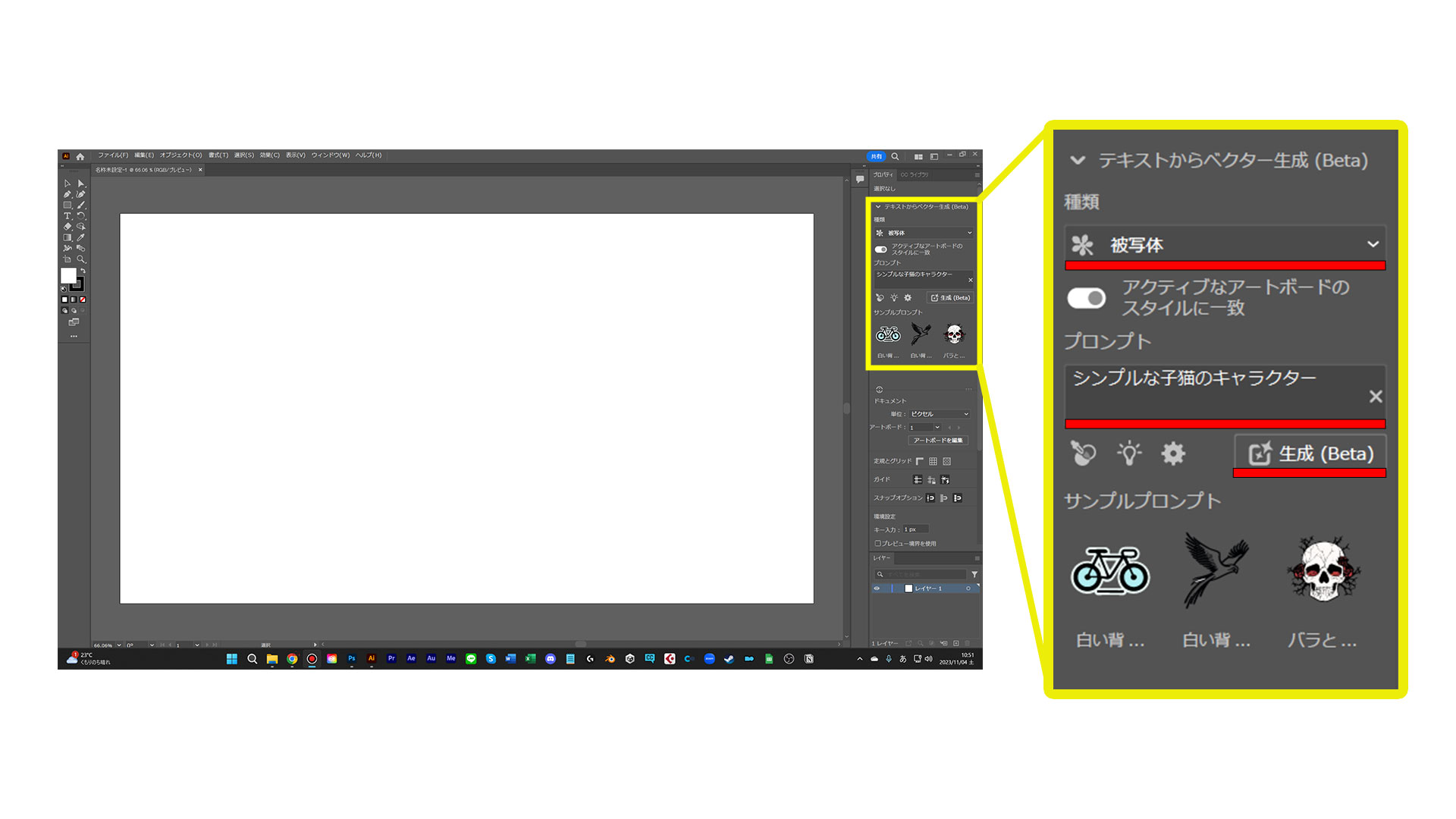Open the オブジェクト(O) menu
Screen dimensions: 1456x819
point(180,155)
